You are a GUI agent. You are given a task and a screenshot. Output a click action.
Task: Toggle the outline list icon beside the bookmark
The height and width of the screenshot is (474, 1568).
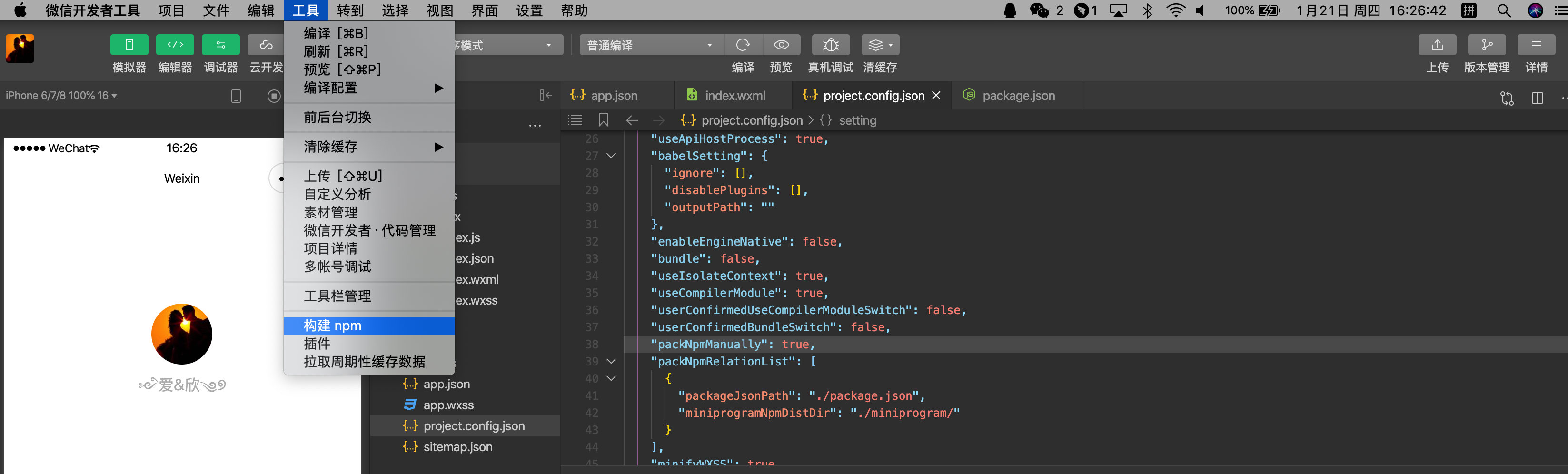click(575, 120)
